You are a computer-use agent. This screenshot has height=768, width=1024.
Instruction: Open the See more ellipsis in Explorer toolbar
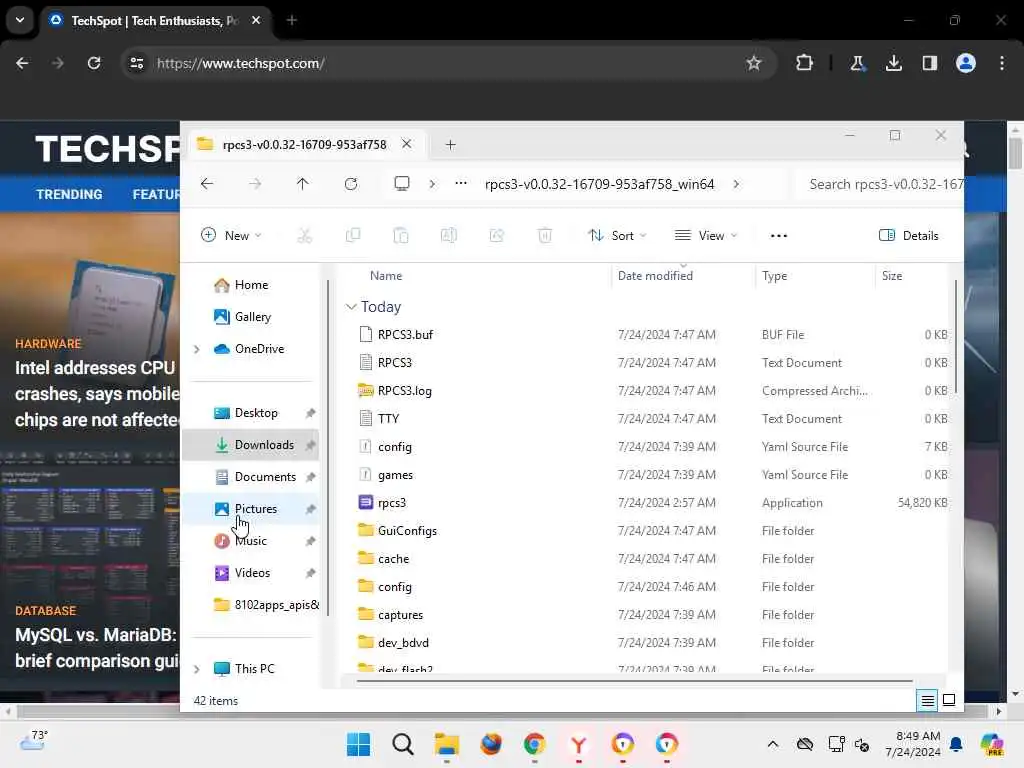[x=778, y=236]
